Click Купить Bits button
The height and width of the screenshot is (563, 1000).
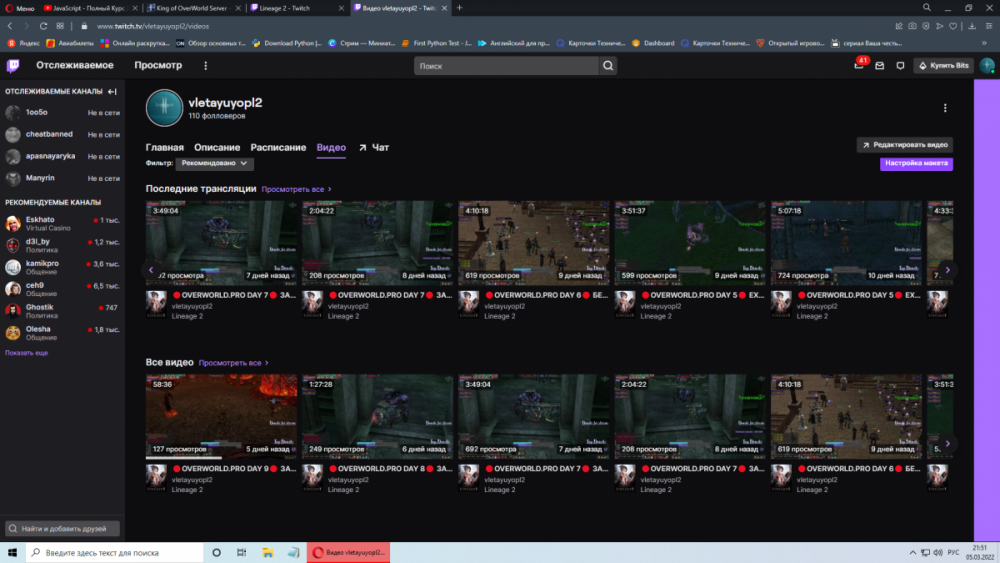coord(943,66)
